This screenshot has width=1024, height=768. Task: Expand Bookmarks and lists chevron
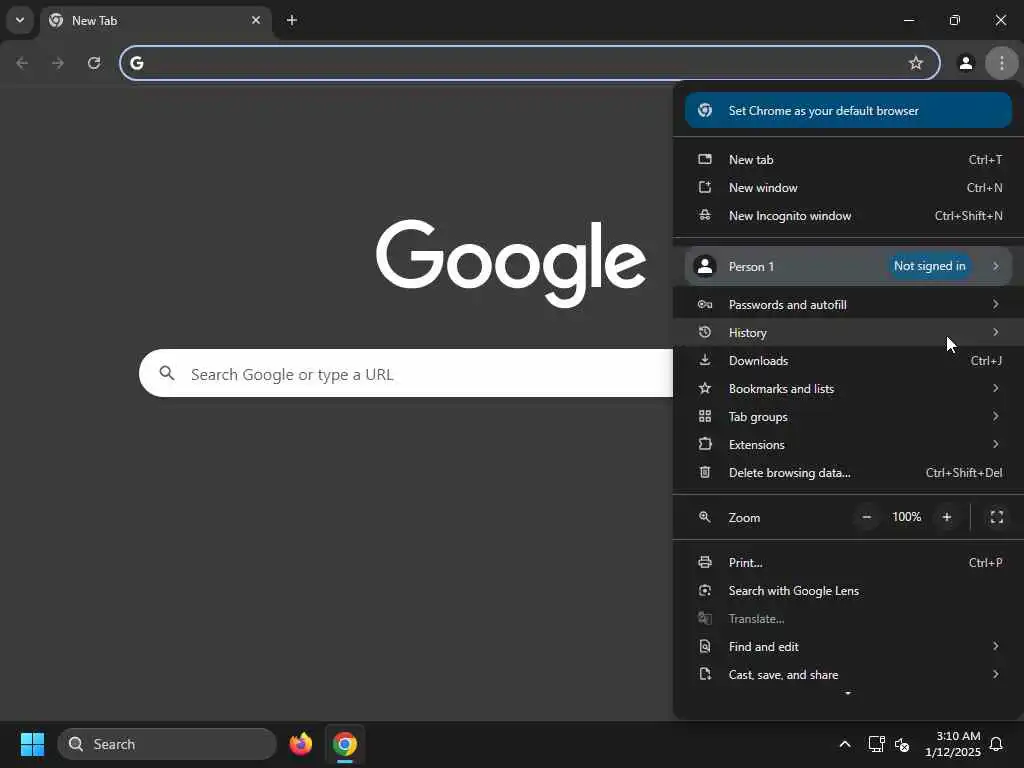pyautogui.click(x=995, y=389)
